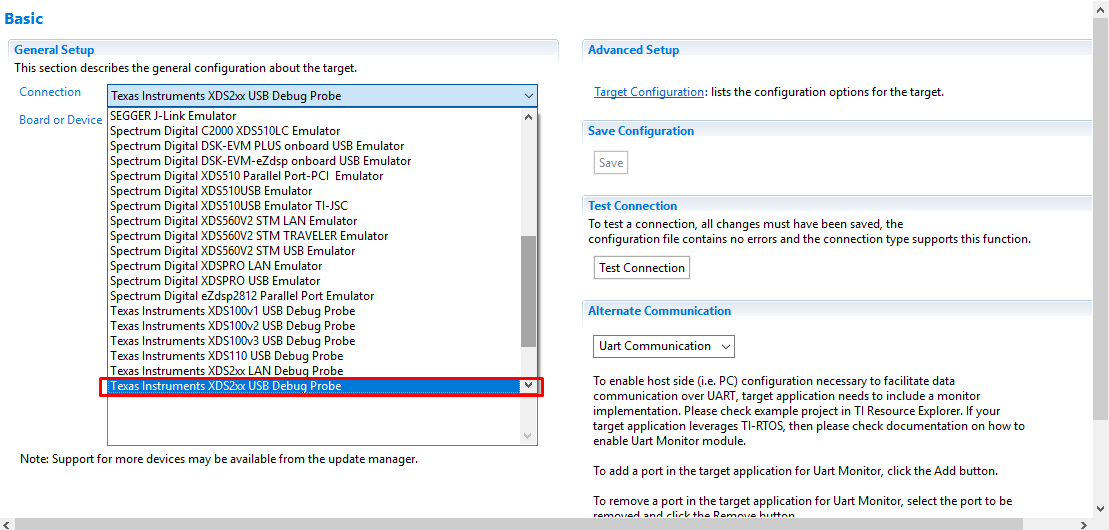This screenshot has width=1109, height=530.
Task: Click the Save configuration button
Action: (611, 163)
